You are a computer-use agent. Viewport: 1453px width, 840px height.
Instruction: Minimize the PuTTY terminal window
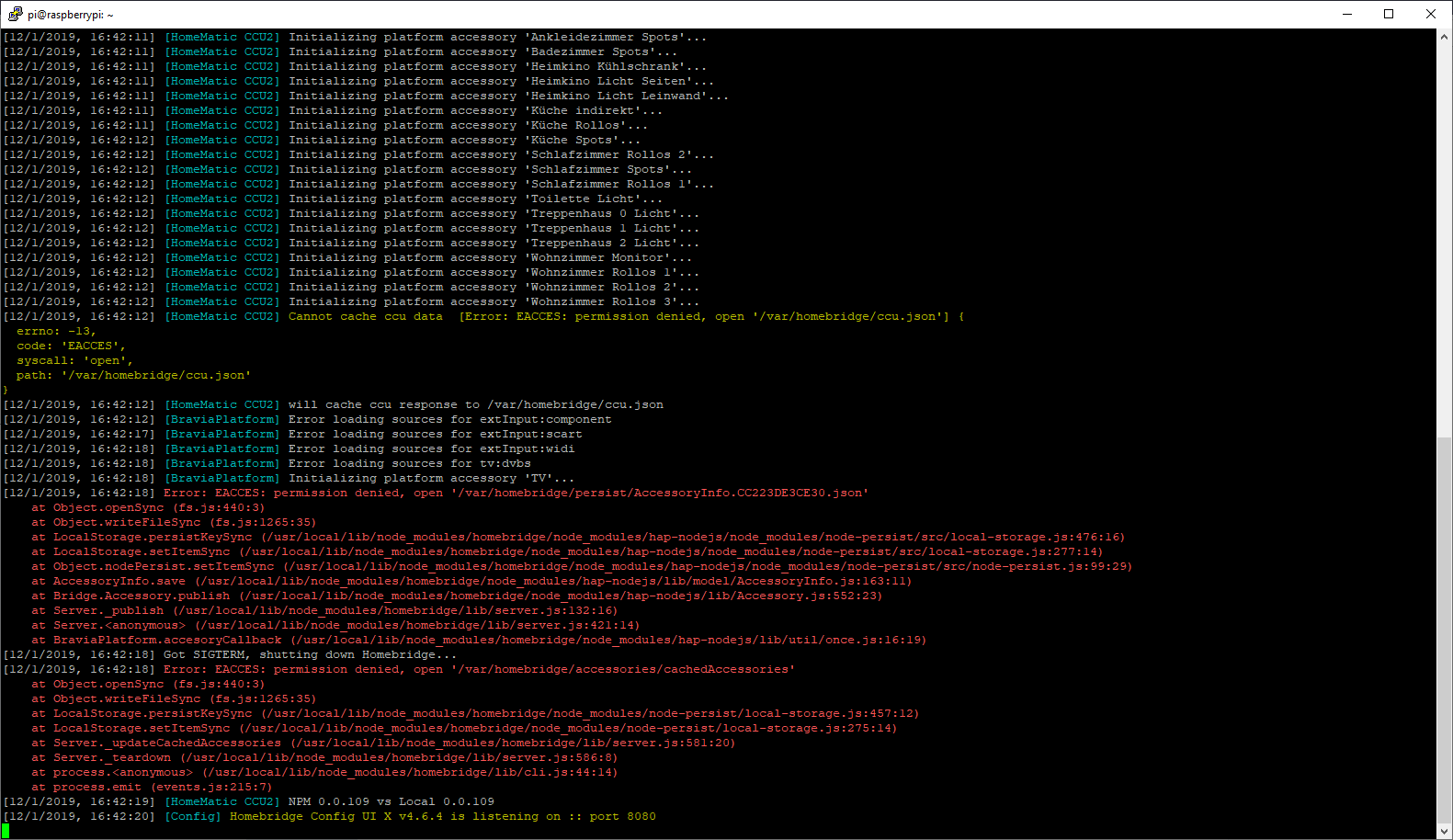click(x=1347, y=14)
